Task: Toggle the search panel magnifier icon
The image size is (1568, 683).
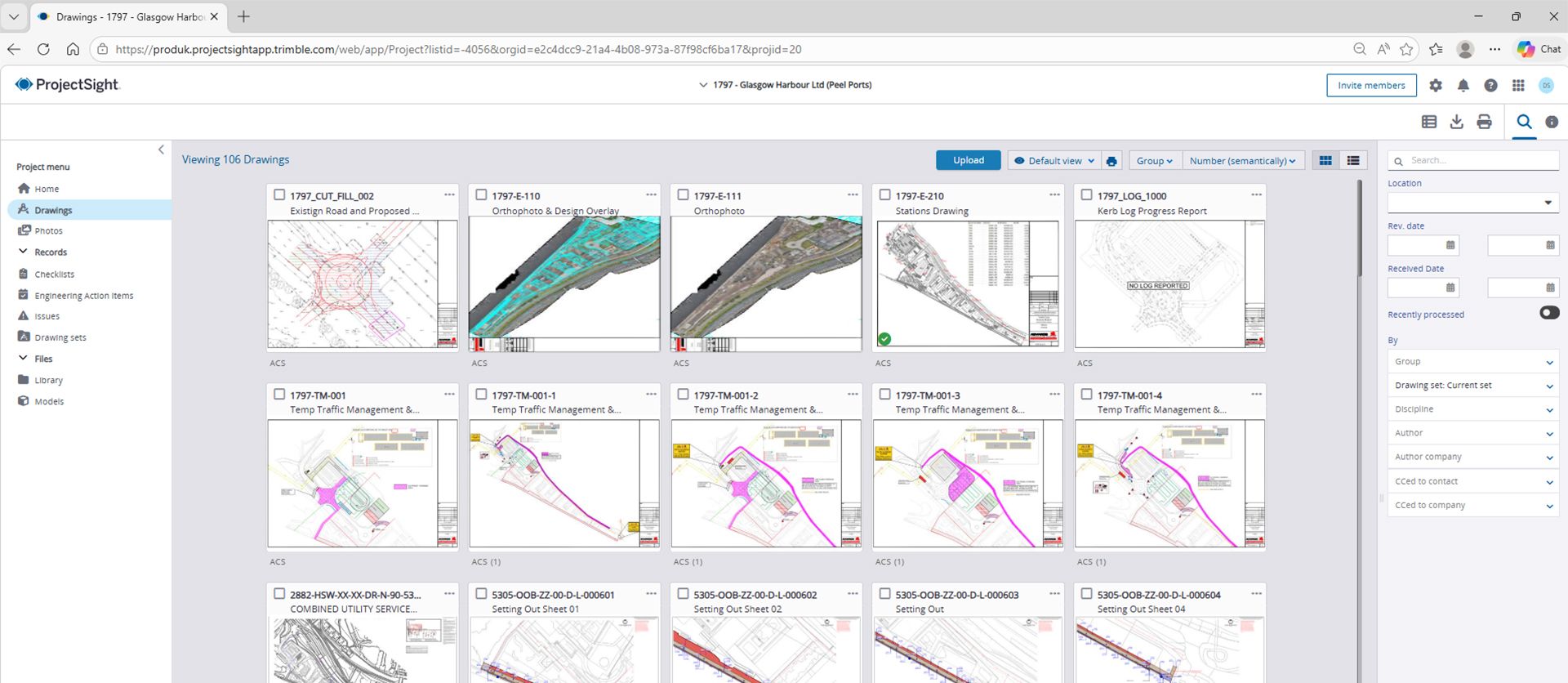Action: coord(1524,122)
